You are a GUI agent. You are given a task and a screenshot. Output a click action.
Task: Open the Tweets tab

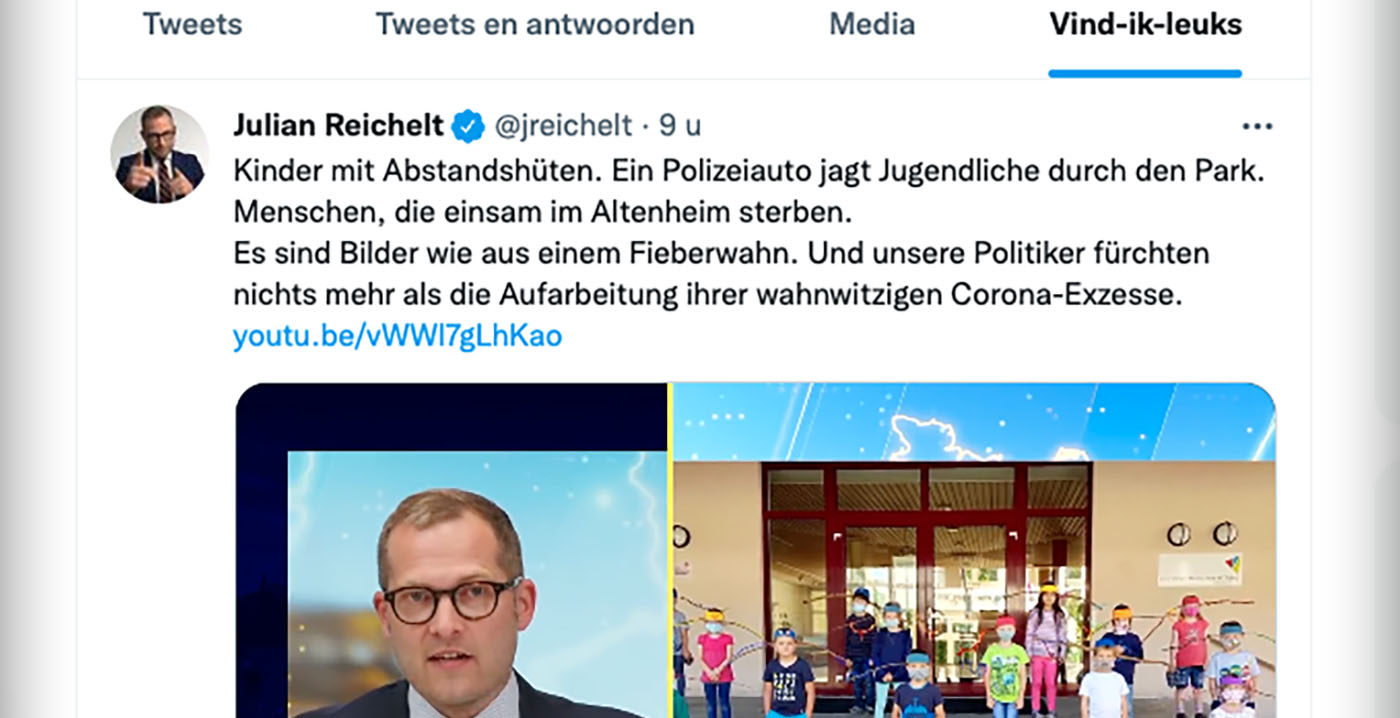point(192,24)
